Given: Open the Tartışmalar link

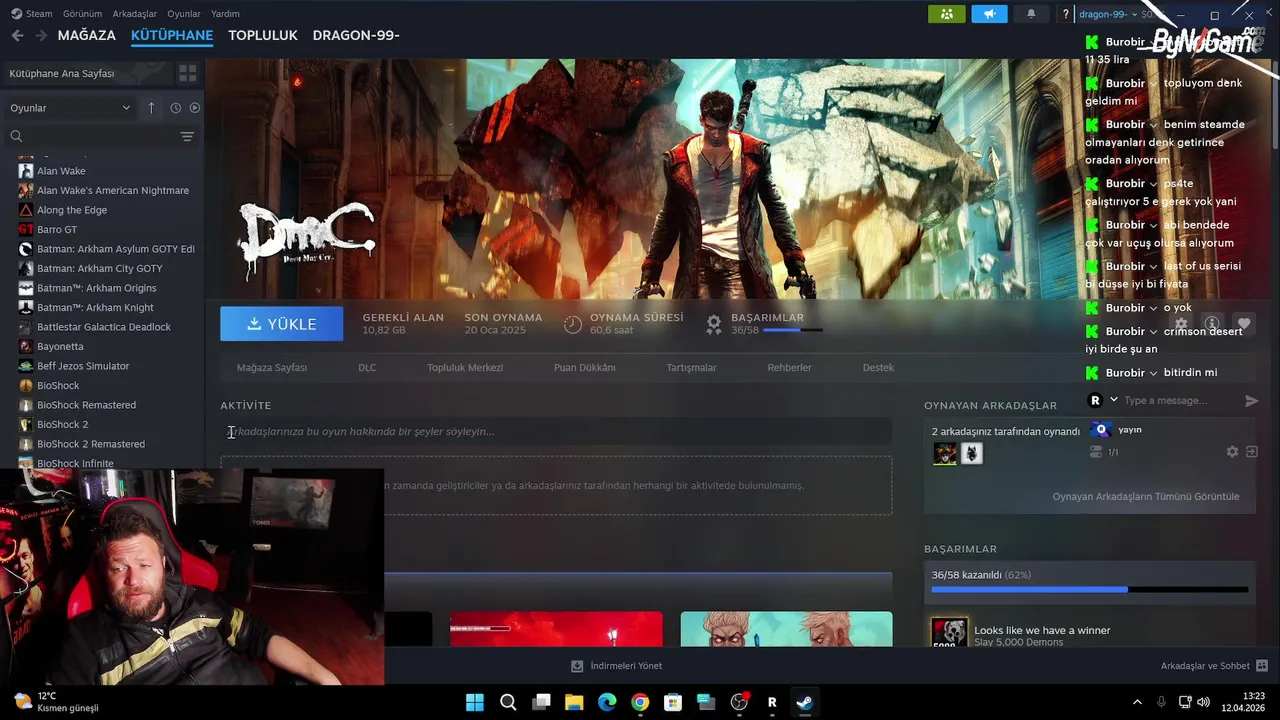Looking at the screenshot, I should pyautogui.click(x=691, y=367).
